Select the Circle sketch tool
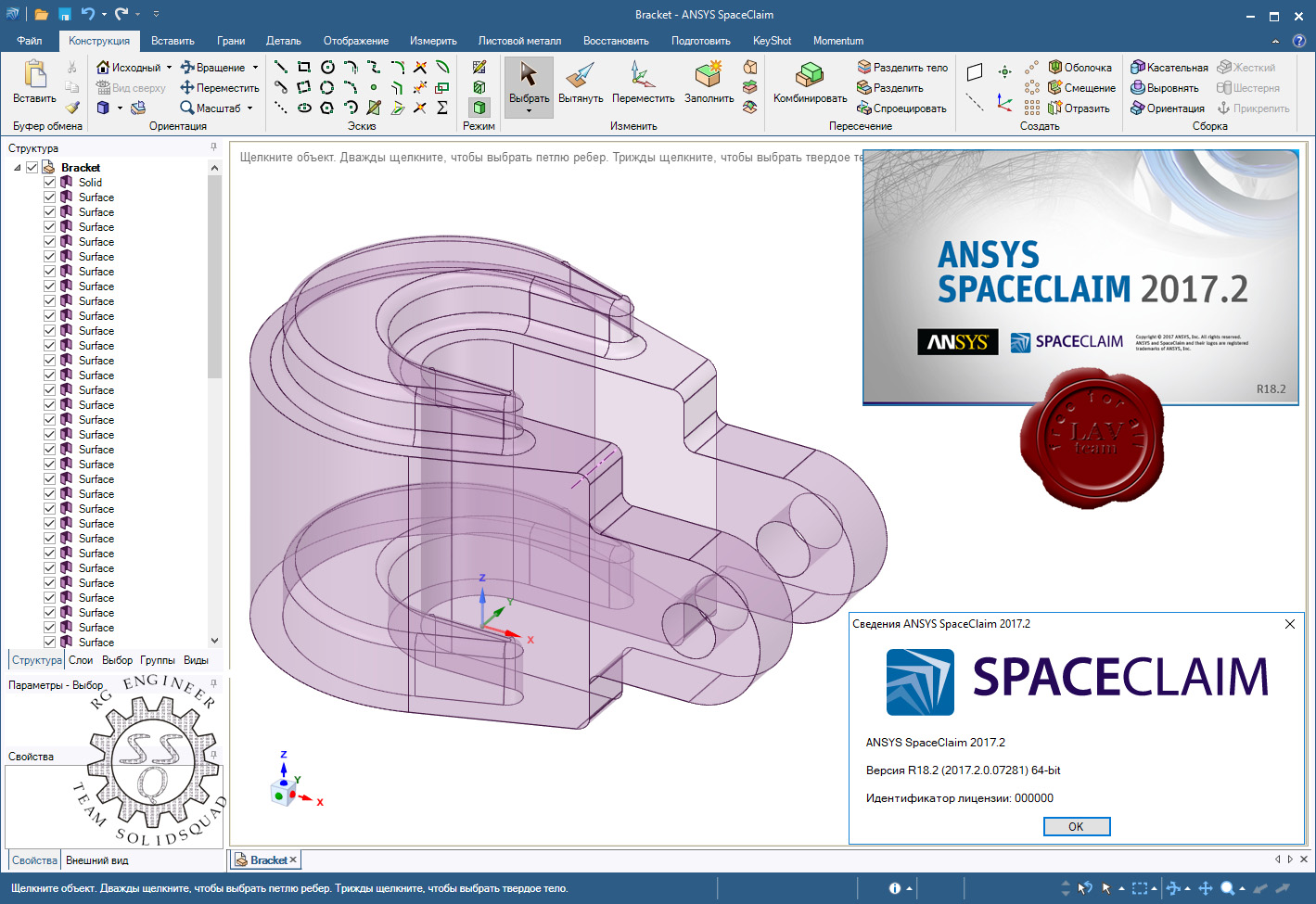This screenshot has width=1316, height=904. click(327, 67)
